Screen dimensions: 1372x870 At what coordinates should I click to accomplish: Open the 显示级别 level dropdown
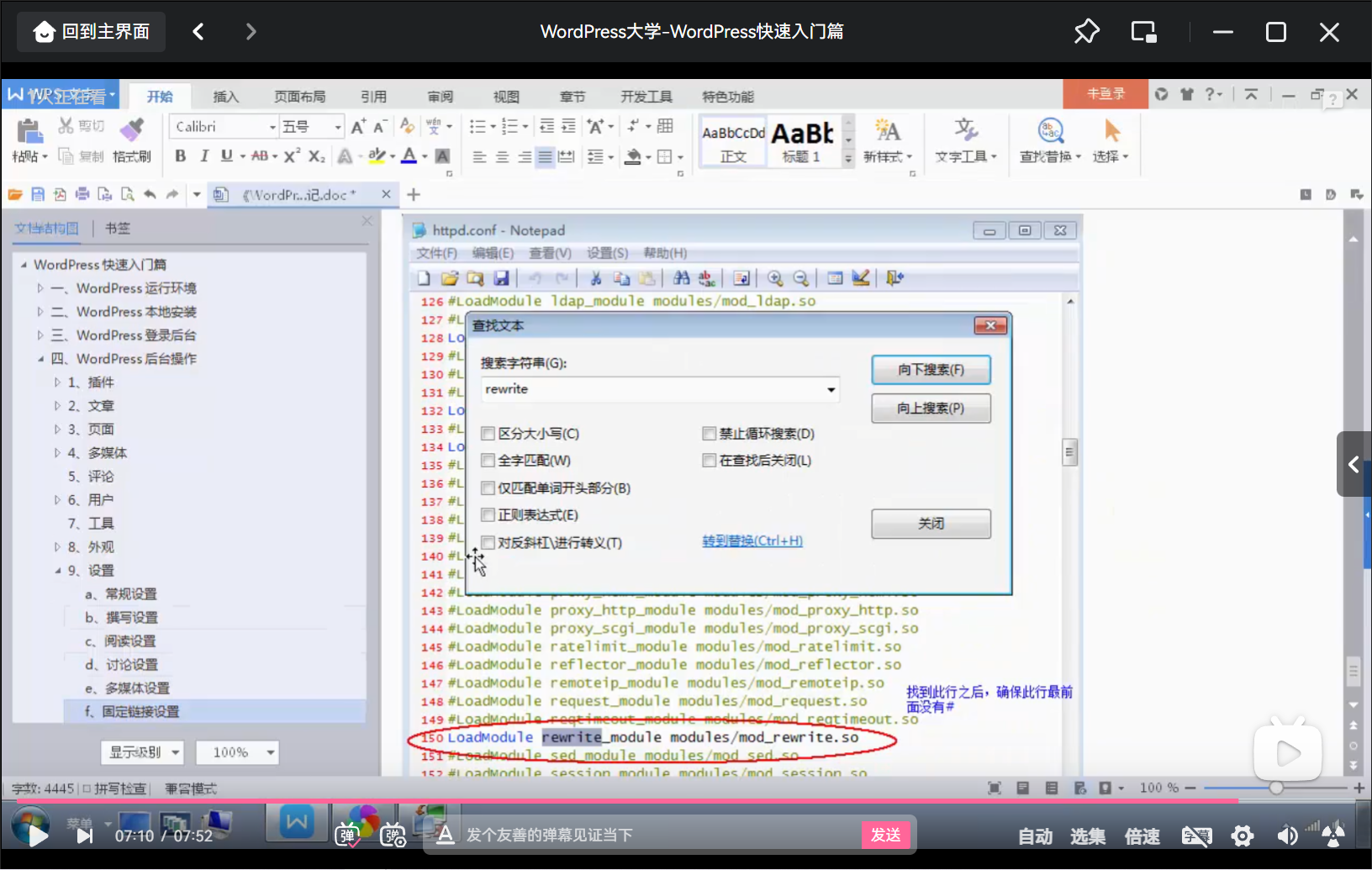[x=143, y=752]
